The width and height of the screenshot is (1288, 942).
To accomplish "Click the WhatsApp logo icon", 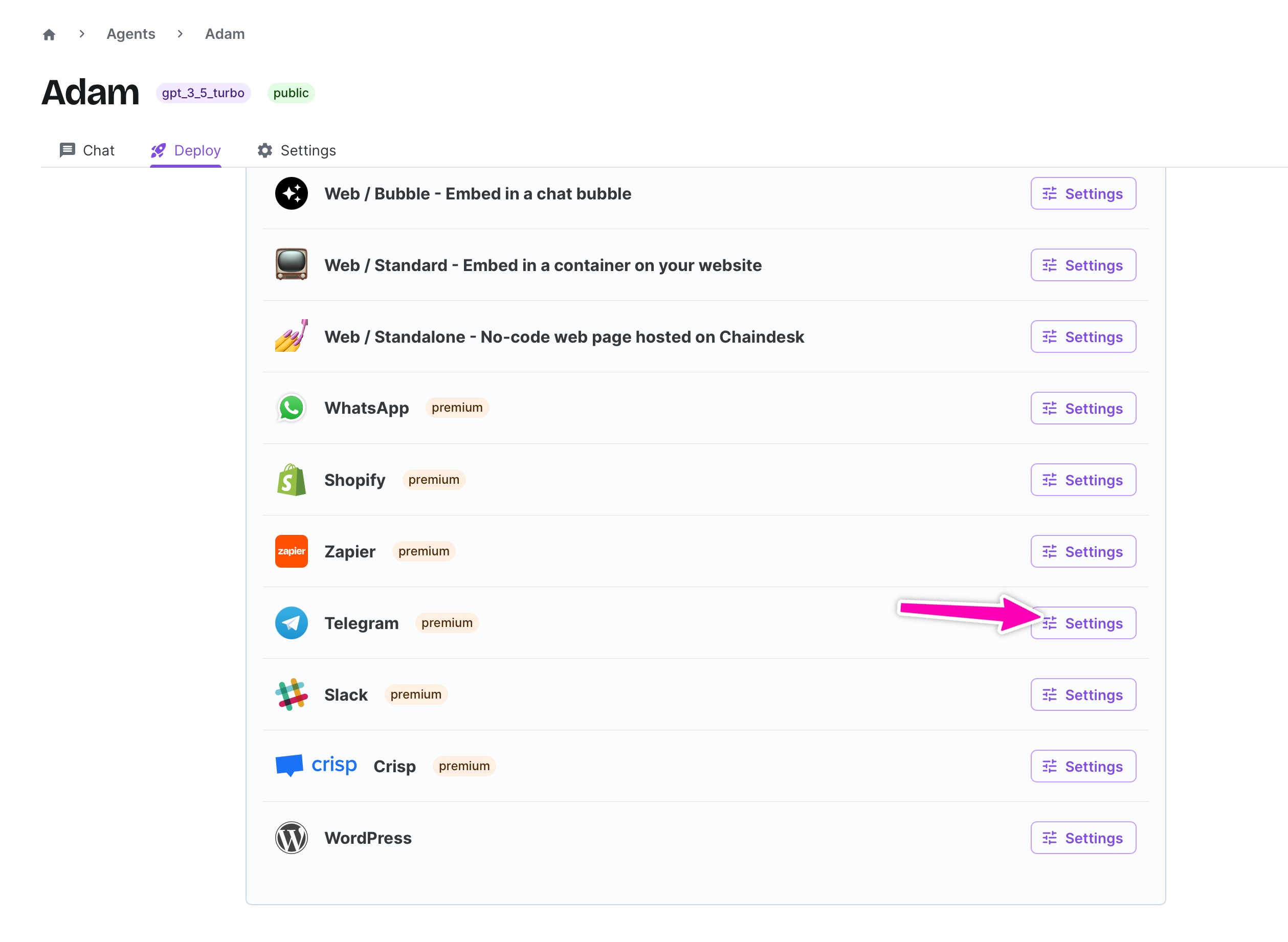I will coord(291,408).
